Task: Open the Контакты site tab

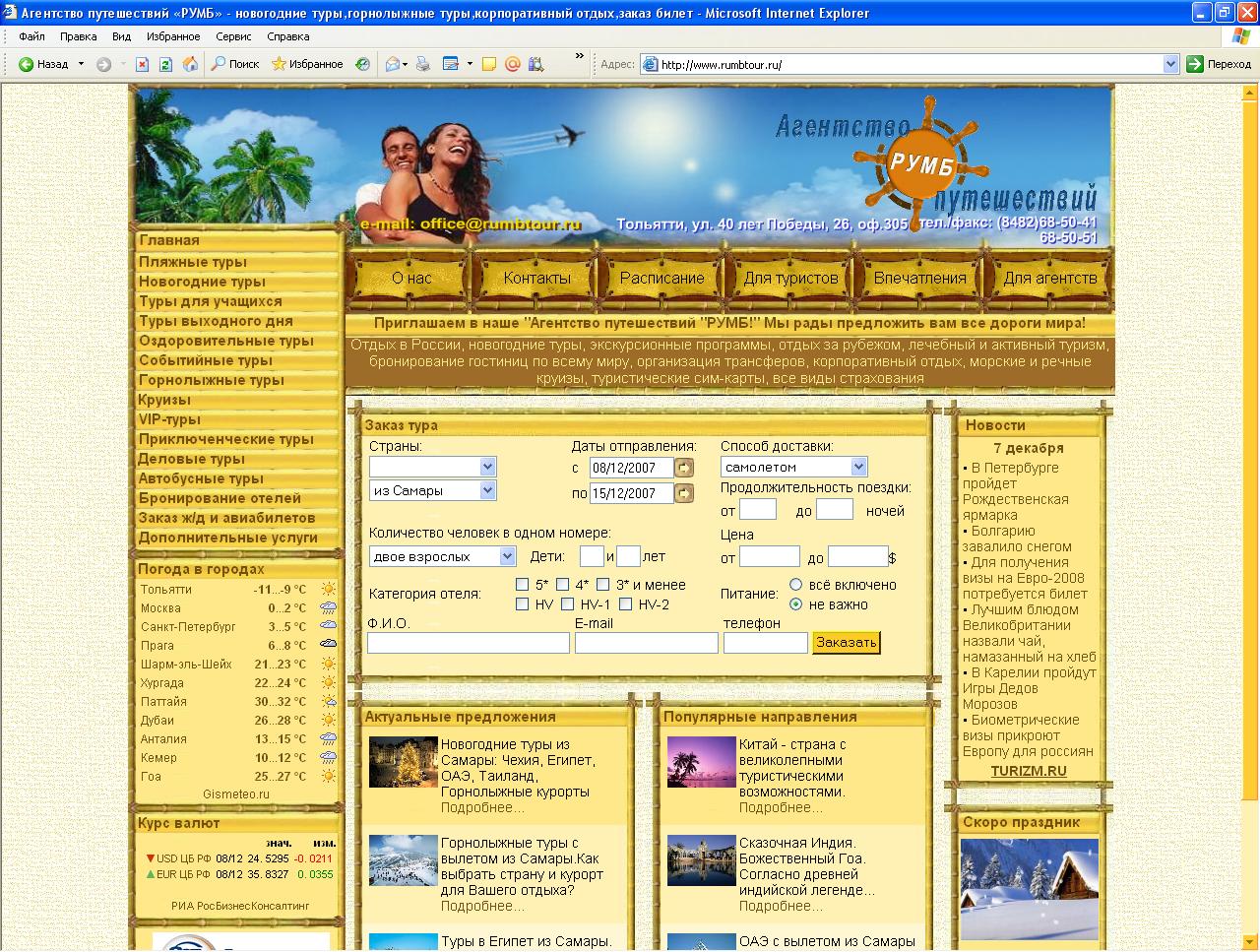Action: 536,278
